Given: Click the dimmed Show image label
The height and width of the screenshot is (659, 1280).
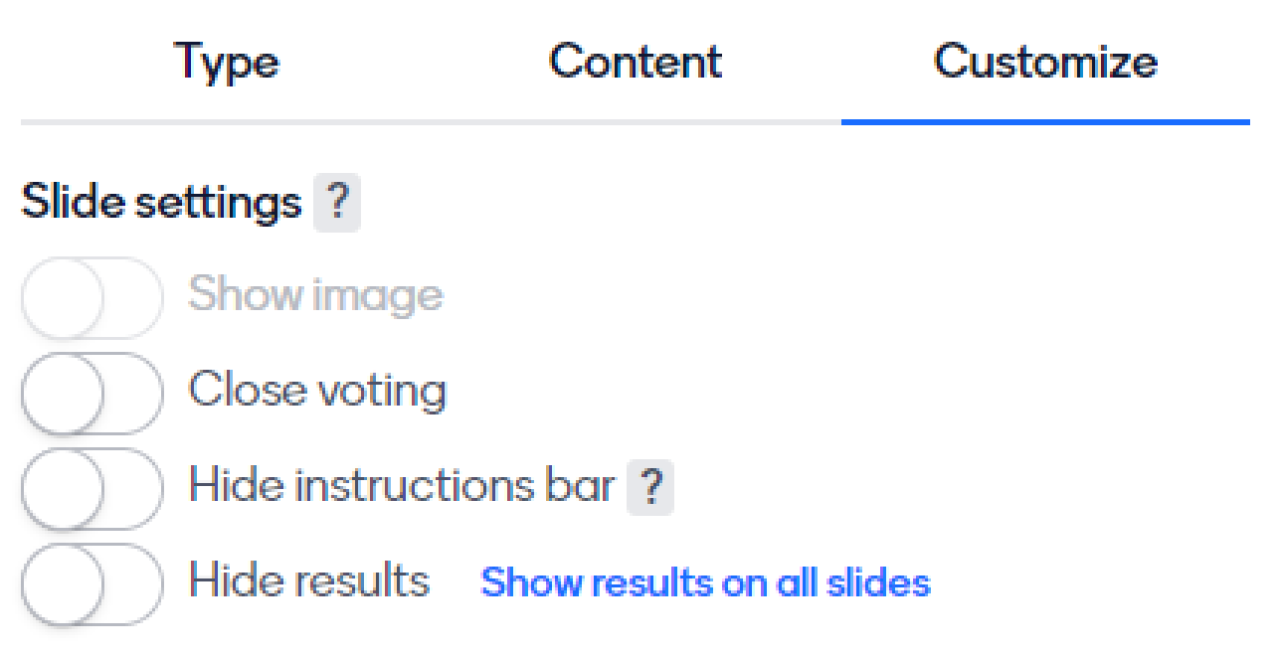Looking at the screenshot, I should pyautogui.click(x=315, y=295).
